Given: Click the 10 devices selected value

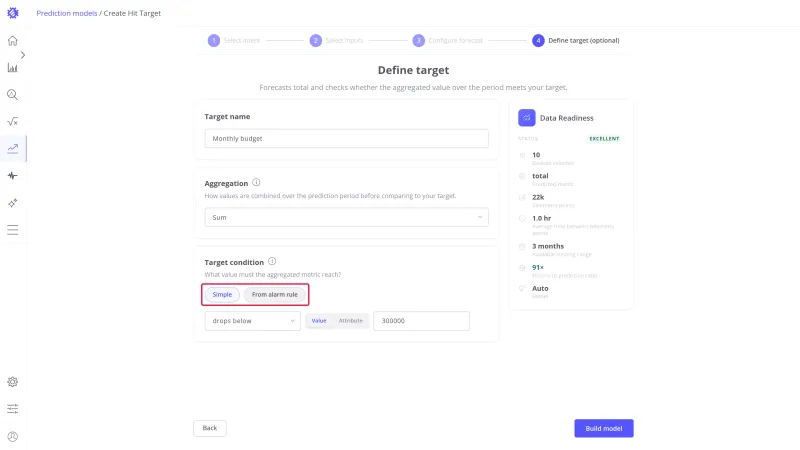Looking at the screenshot, I should pyautogui.click(x=536, y=155).
